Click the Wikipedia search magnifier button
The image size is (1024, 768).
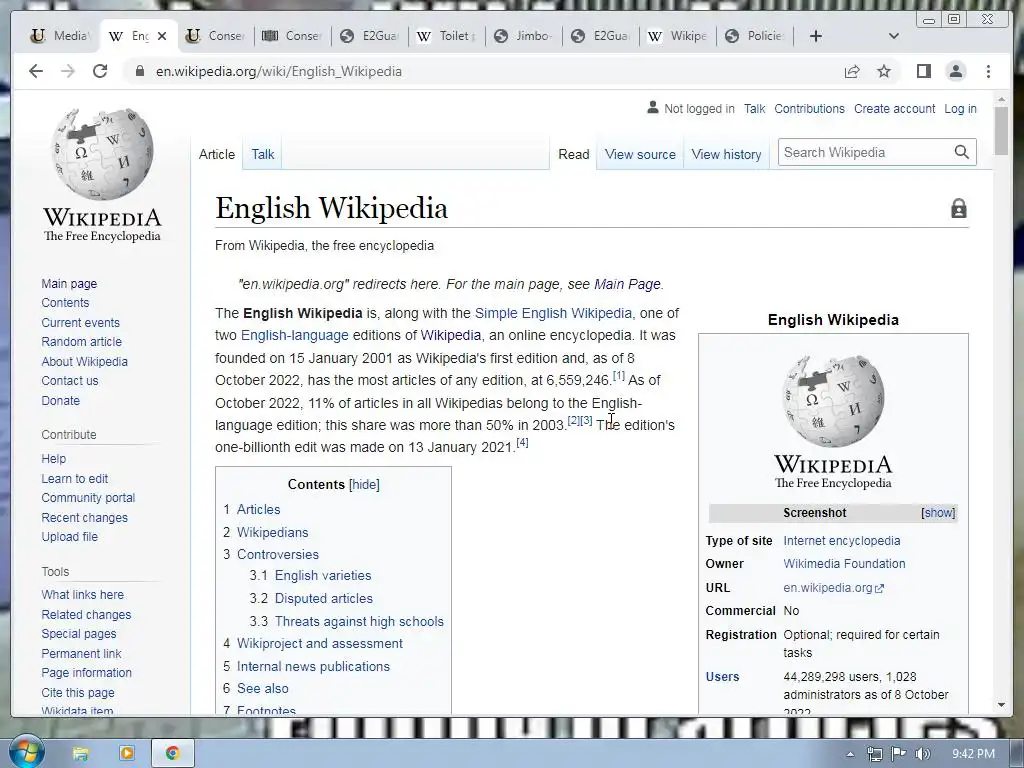(961, 152)
